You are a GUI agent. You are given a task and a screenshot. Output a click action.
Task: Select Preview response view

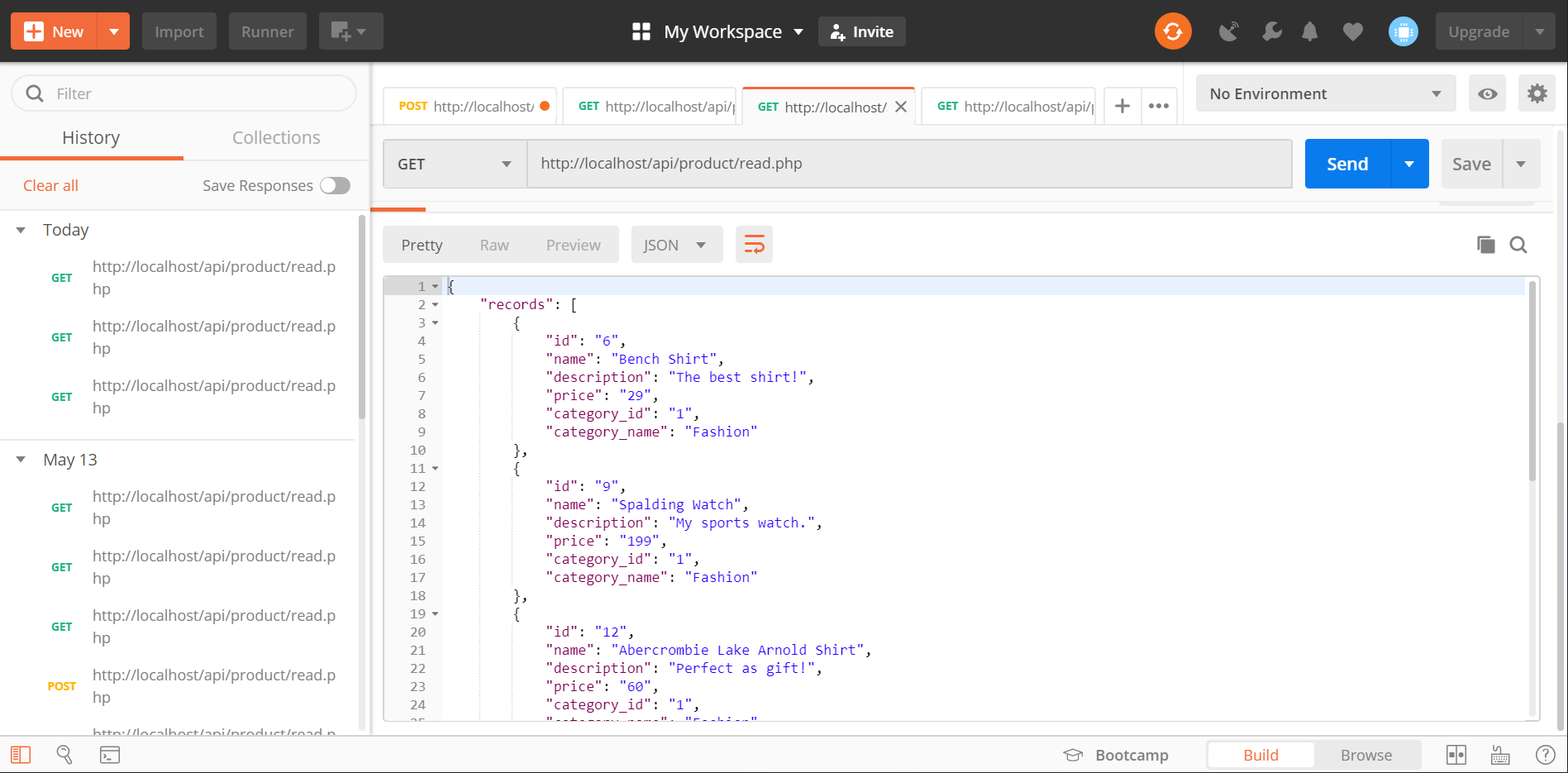pyautogui.click(x=574, y=245)
